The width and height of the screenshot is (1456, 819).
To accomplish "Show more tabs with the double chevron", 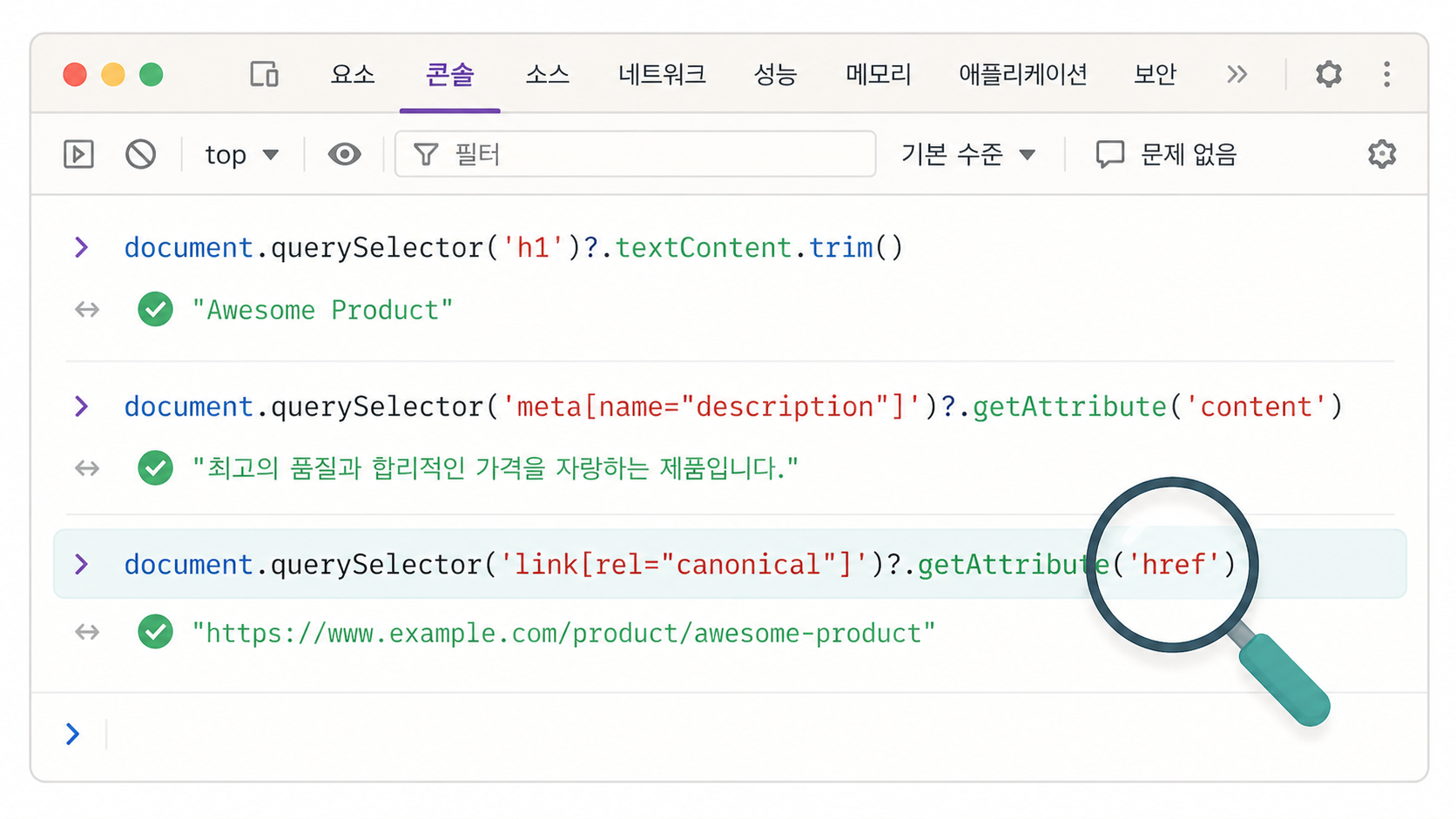I will 1237,74.
